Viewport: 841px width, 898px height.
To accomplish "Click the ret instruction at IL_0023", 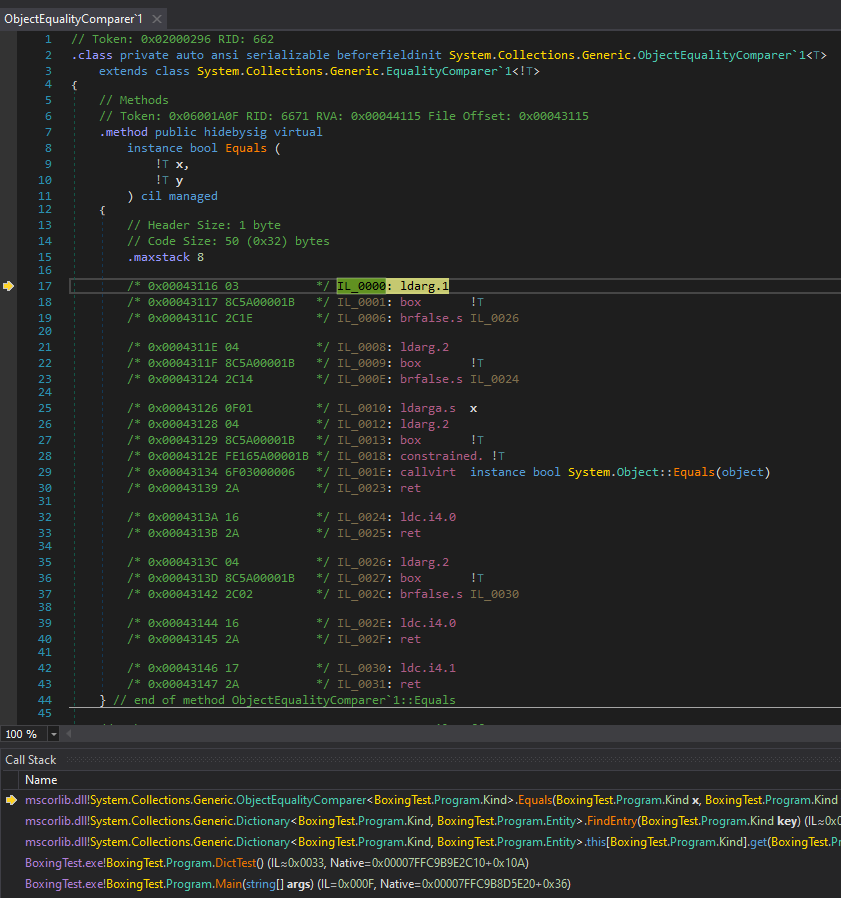I will click(x=410, y=488).
